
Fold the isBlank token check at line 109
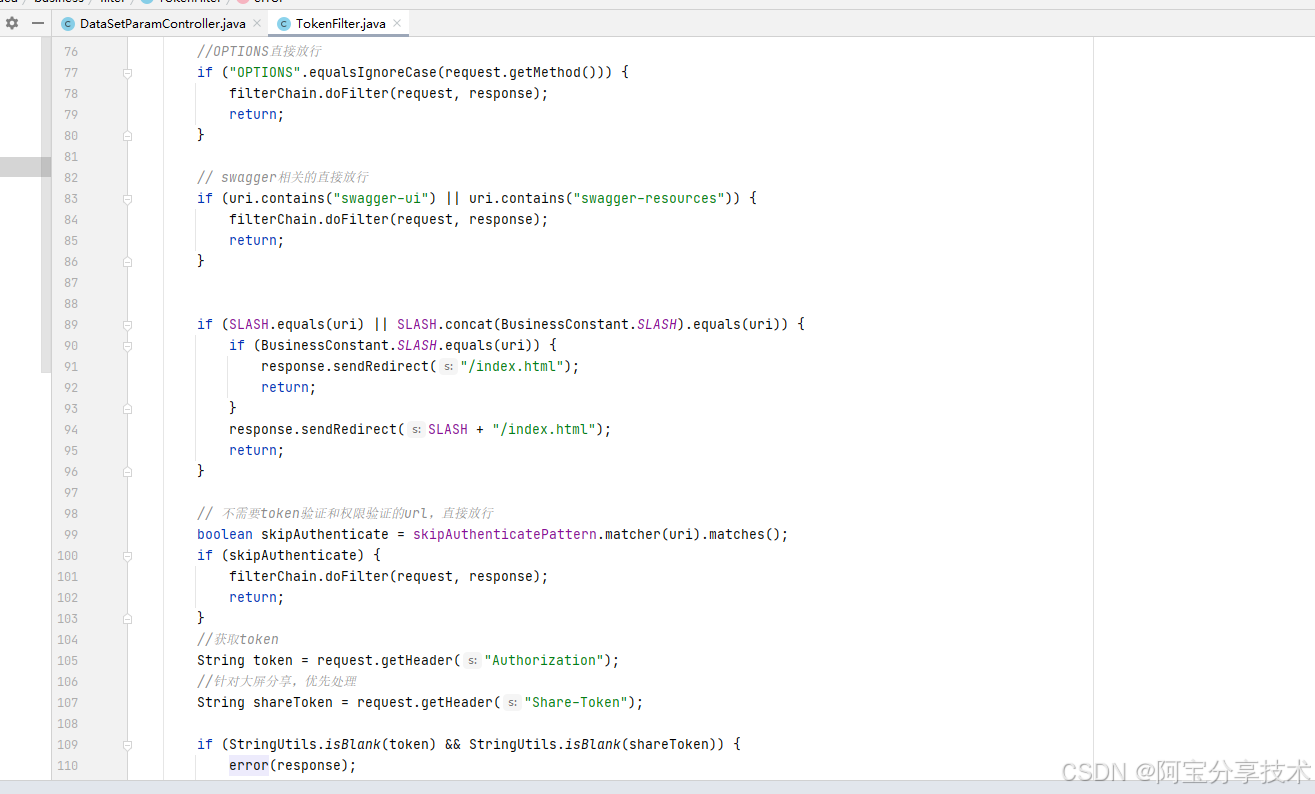[x=127, y=745]
